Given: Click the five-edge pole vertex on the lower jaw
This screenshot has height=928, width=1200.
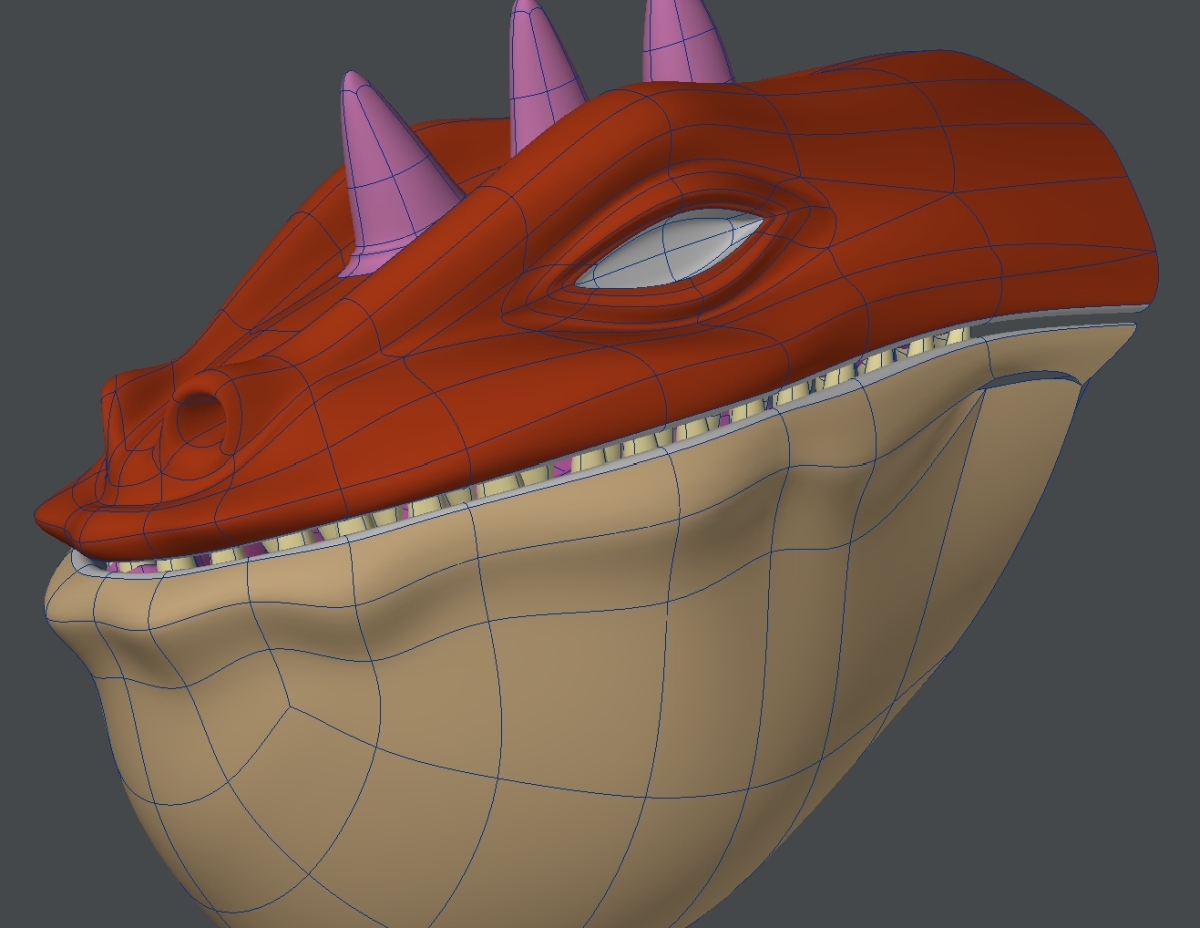Looking at the screenshot, I should point(289,708).
